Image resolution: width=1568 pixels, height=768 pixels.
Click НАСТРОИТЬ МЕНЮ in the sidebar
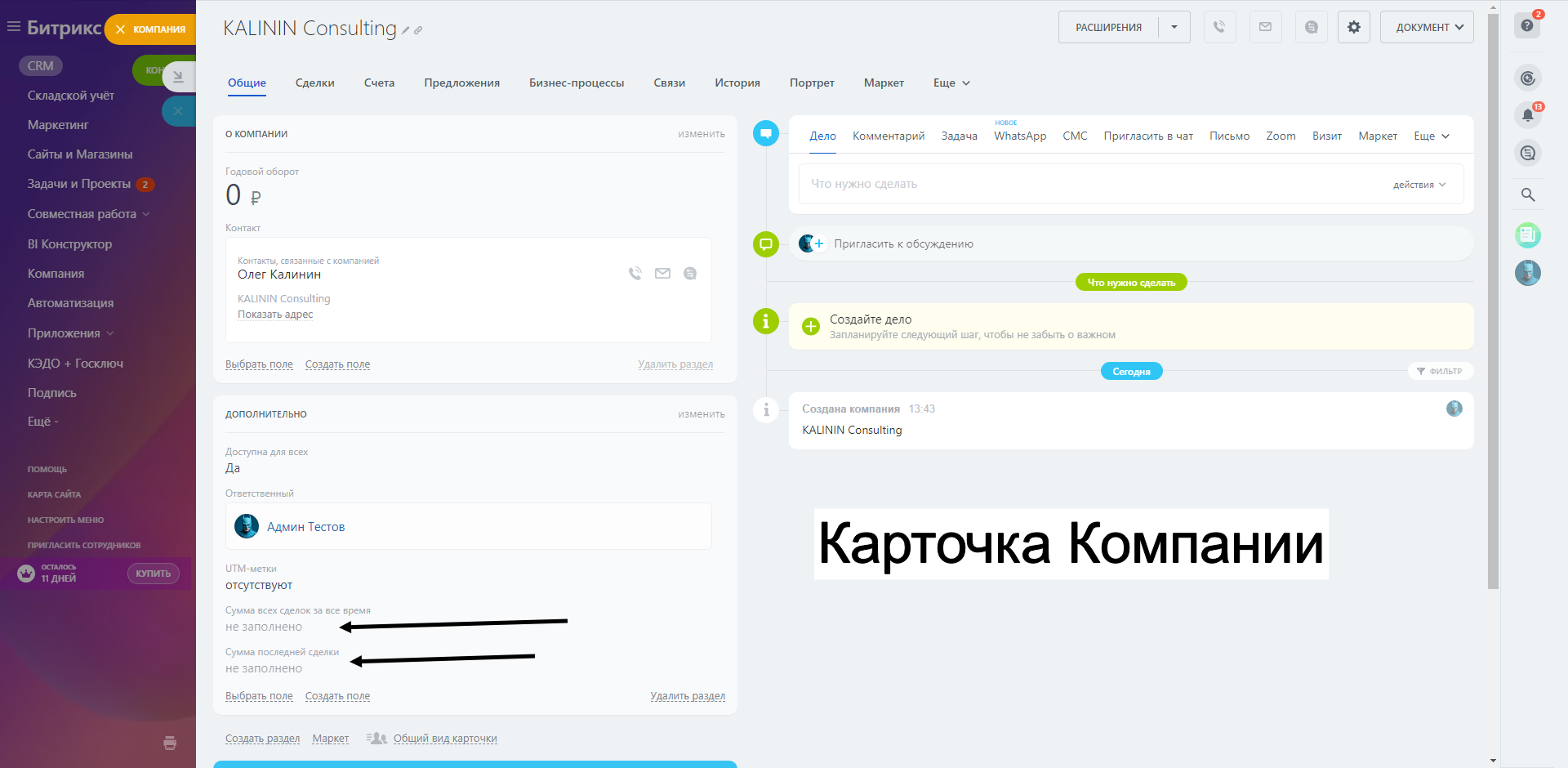pyautogui.click(x=65, y=520)
